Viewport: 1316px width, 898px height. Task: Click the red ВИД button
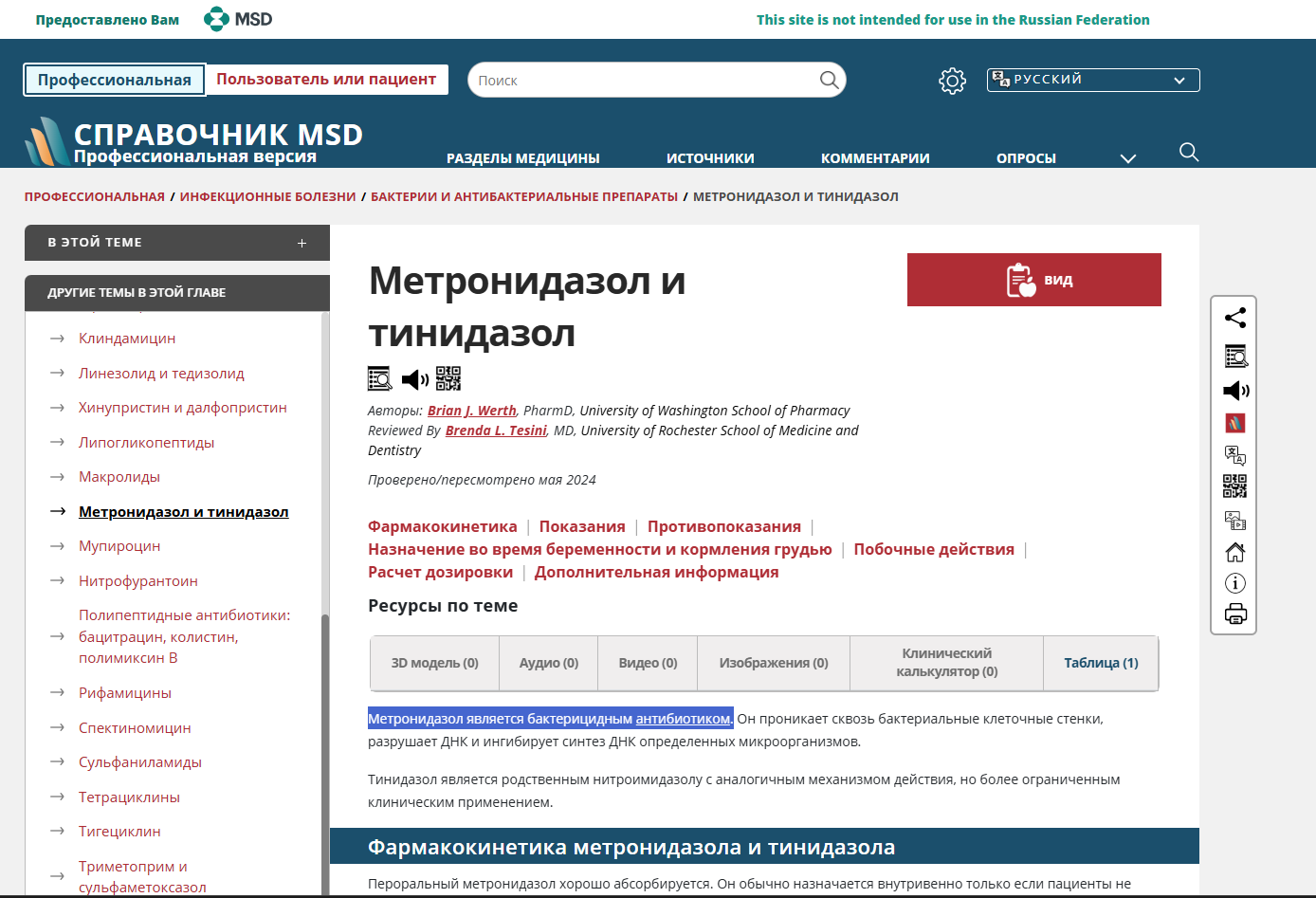pos(1033,280)
